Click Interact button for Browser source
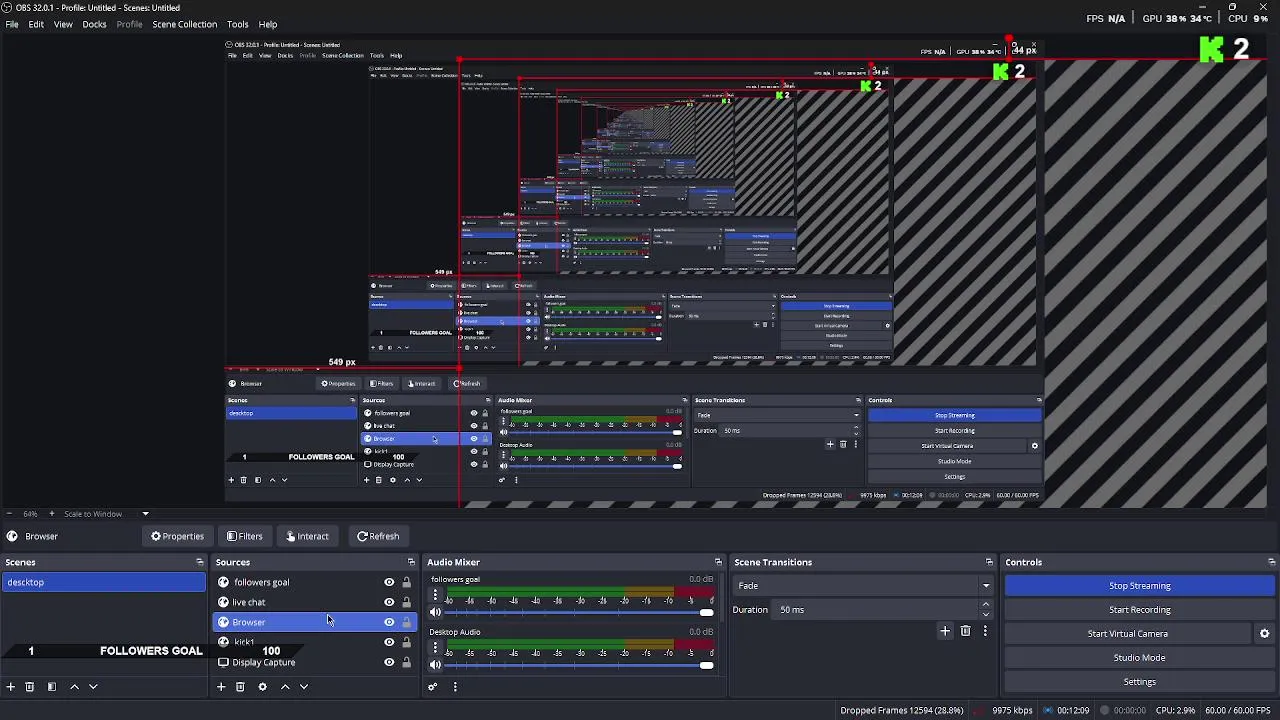The height and width of the screenshot is (720, 1280). click(x=307, y=536)
